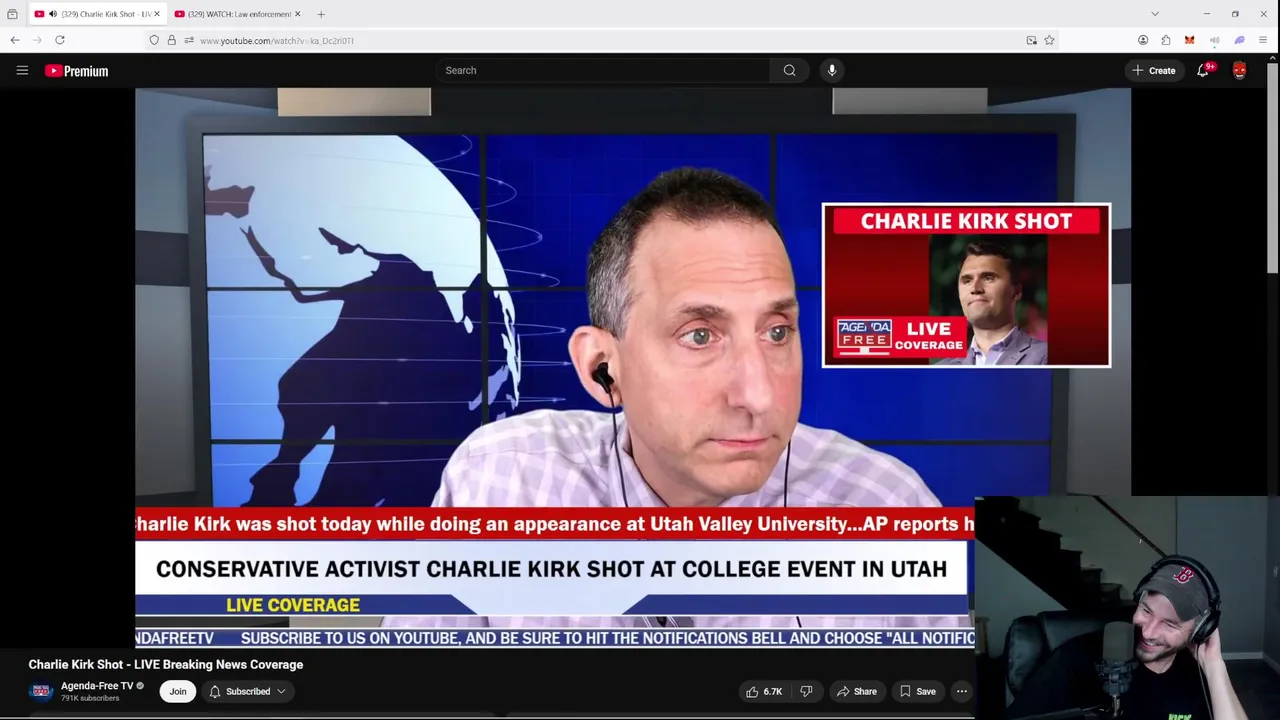This screenshot has height=720, width=1280.
Task: Close the WATCH: Law enforcement tab
Action: [298, 14]
